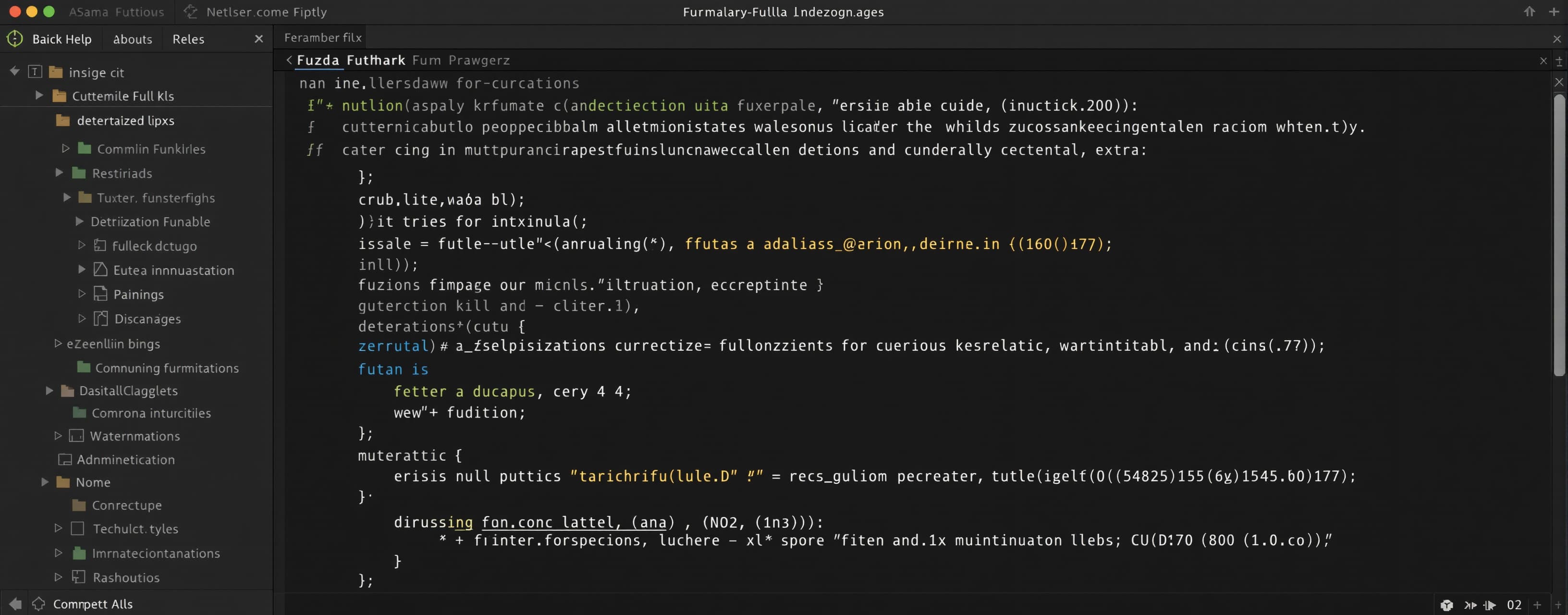Click the 02 indicator in status bar
Image resolution: width=1568 pixels, height=615 pixels.
[x=1514, y=604]
